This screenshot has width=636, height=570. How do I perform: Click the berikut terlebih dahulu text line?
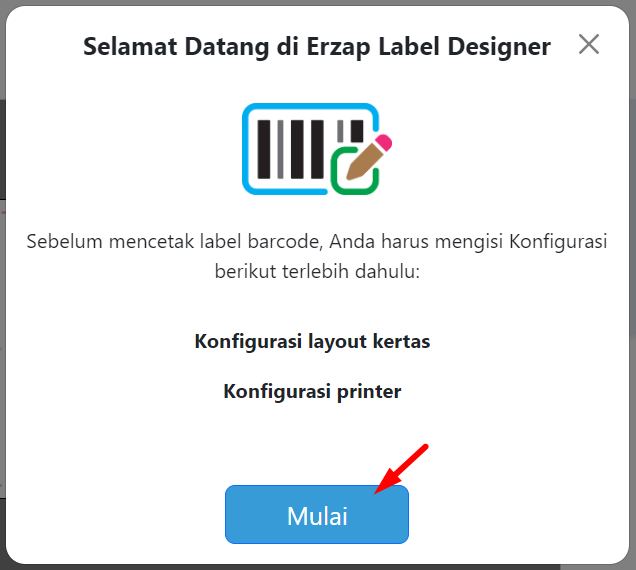[317, 271]
